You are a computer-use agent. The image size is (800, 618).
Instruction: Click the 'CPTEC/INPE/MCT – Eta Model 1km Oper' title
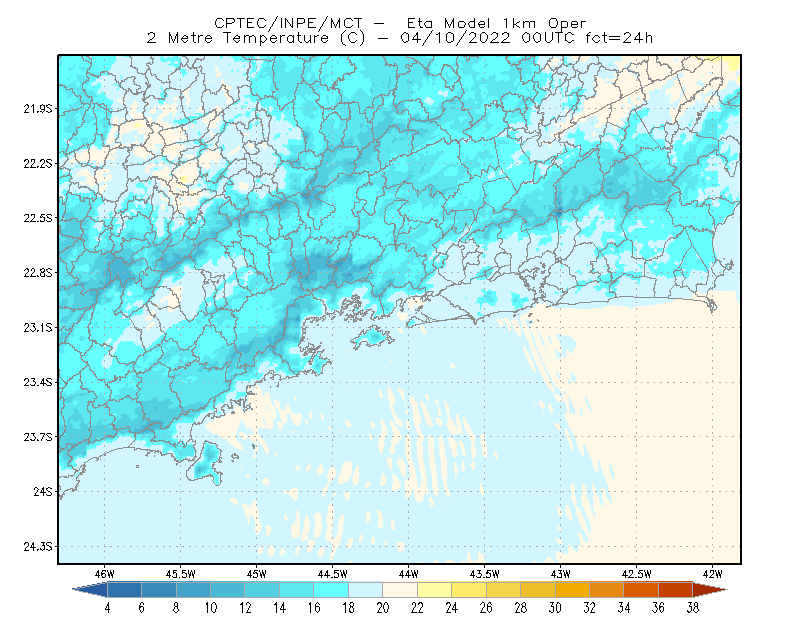point(400,23)
